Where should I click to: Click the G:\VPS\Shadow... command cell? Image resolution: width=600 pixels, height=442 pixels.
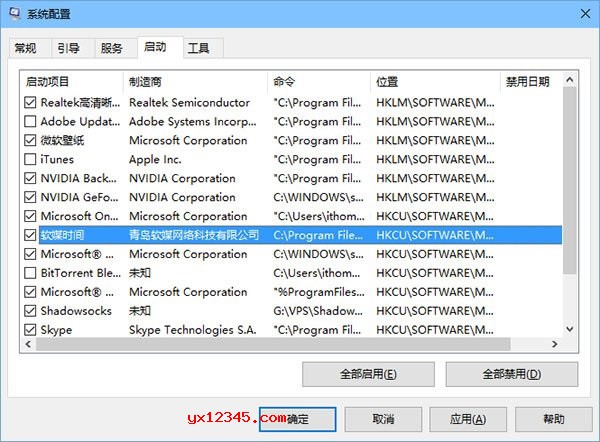click(x=318, y=311)
